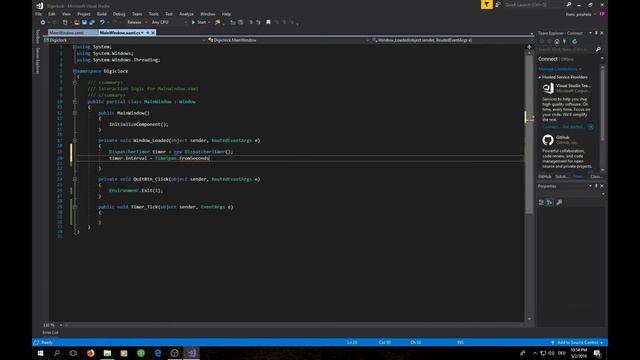Viewport: 640px width, 360px height.
Task: Click the Navigate Backward toolbar icon
Action: pos(42,22)
